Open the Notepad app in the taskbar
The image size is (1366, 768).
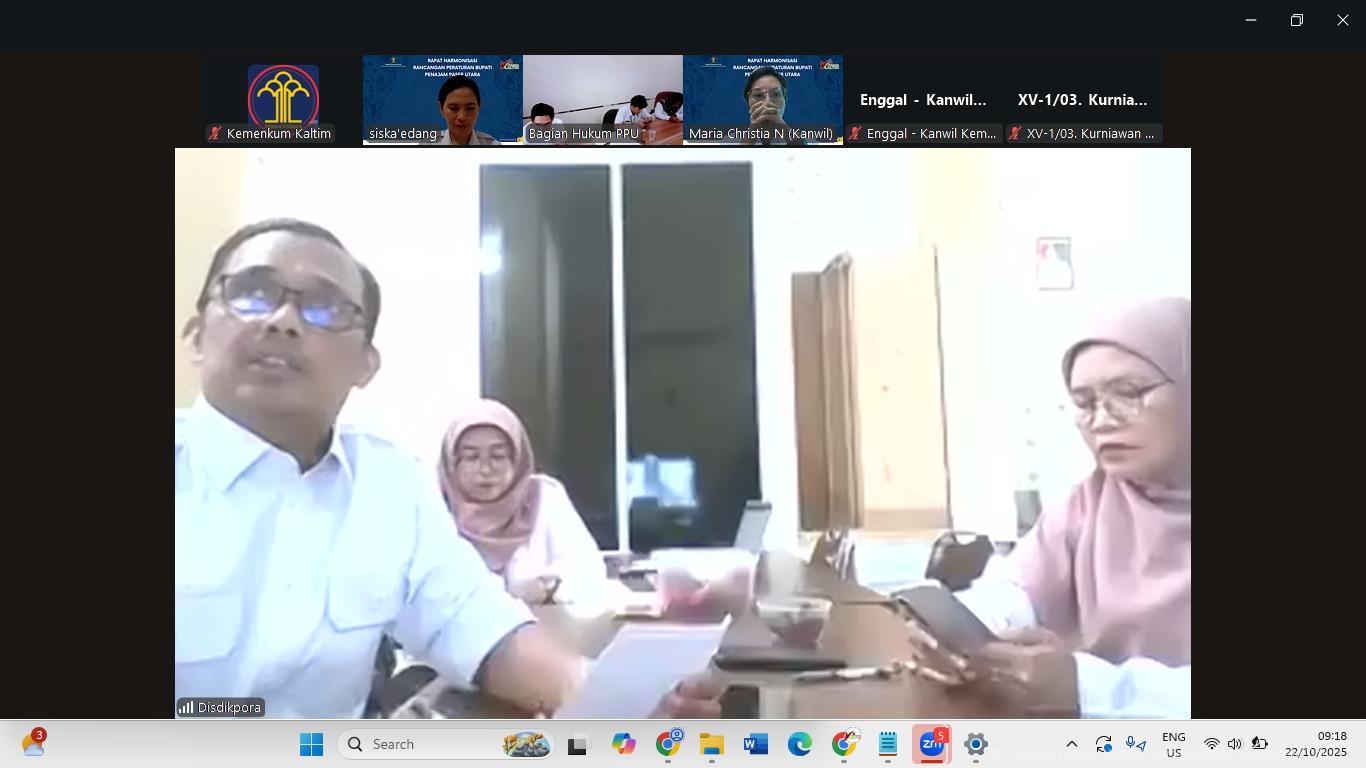pyautogui.click(x=887, y=745)
